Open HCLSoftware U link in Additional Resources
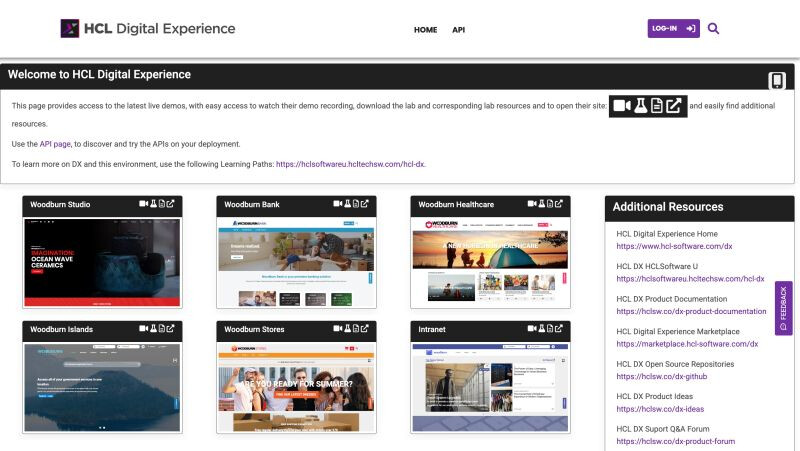The height and width of the screenshot is (451, 800). pyautogui.click(x=690, y=279)
